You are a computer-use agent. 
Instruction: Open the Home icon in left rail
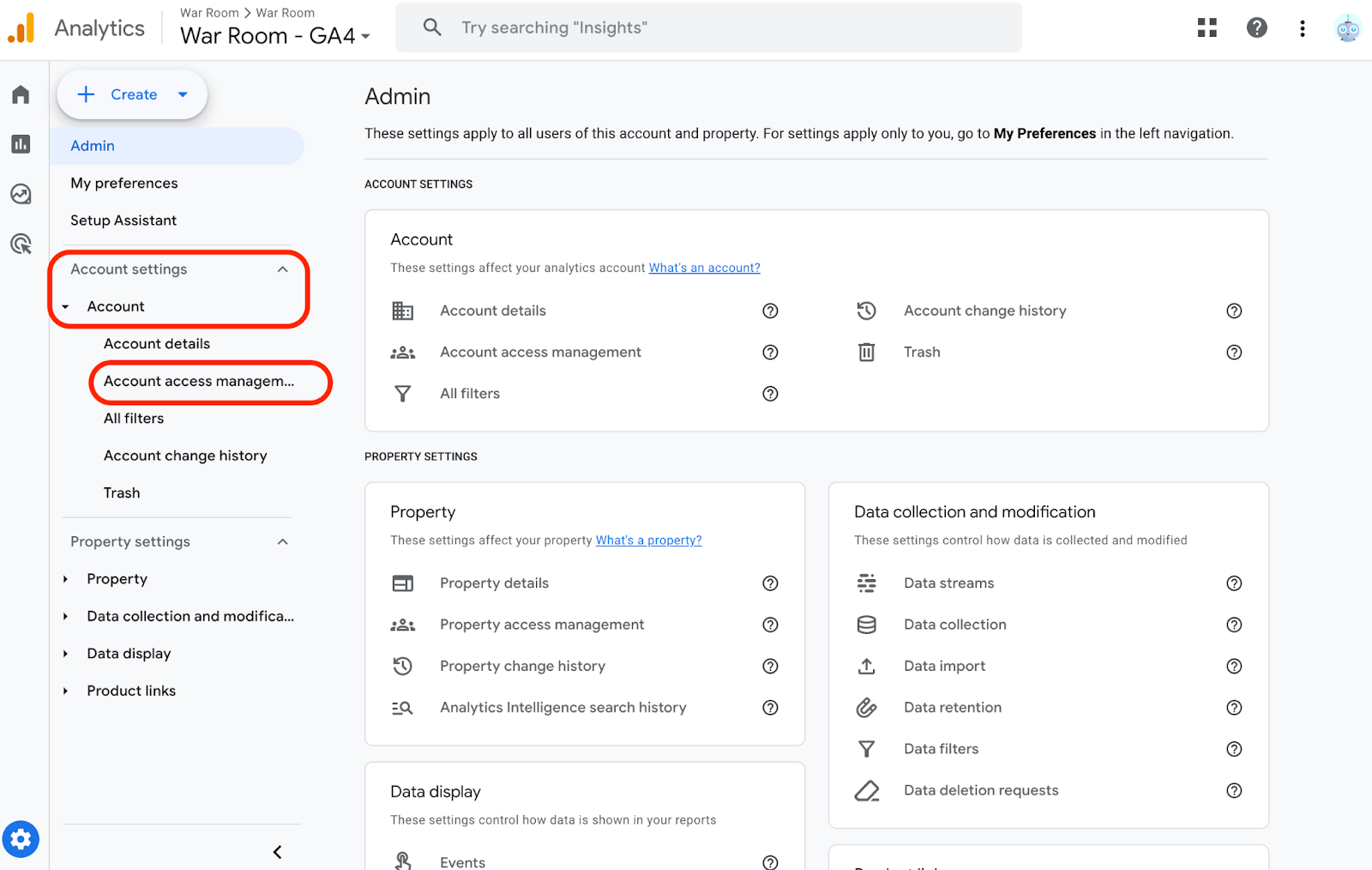tap(21, 94)
